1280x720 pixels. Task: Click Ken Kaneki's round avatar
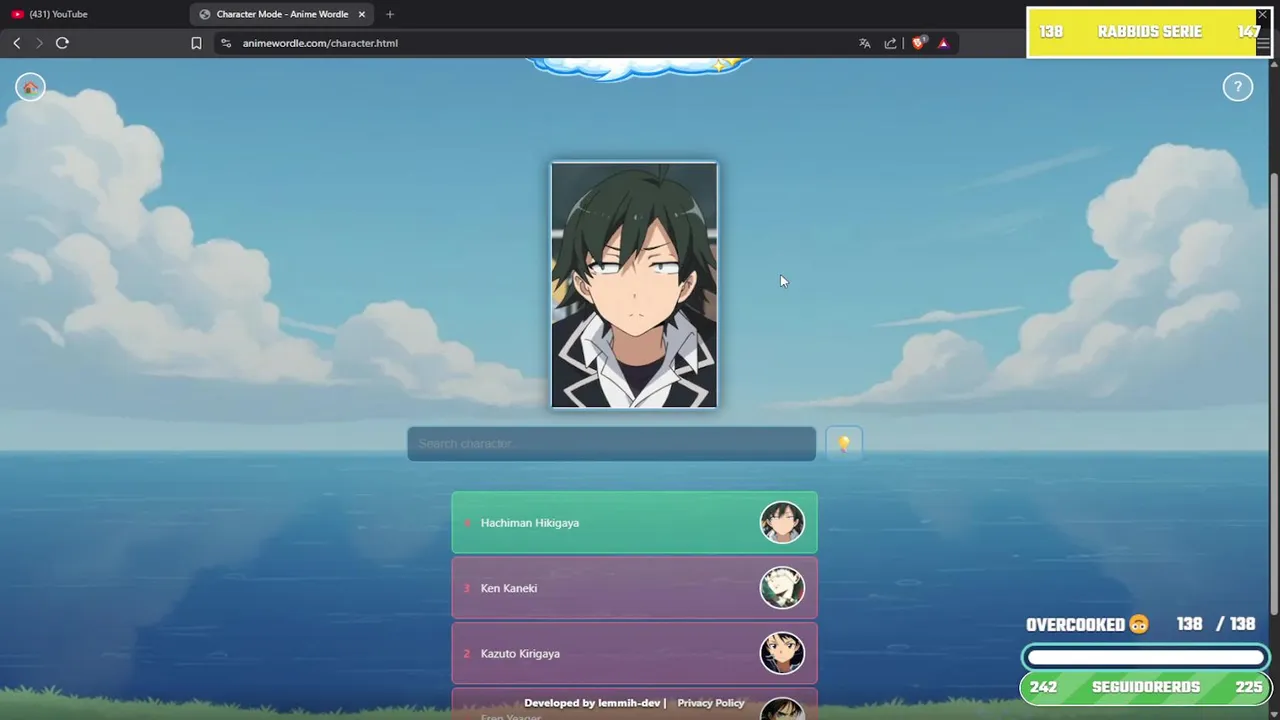(x=782, y=588)
